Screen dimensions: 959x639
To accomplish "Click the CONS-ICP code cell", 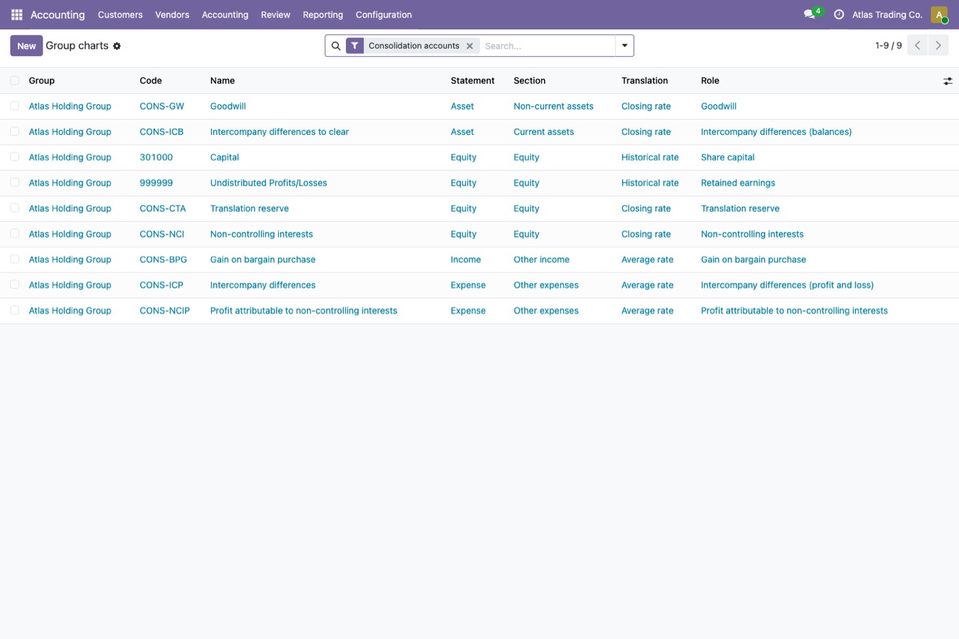I will [161, 285].
